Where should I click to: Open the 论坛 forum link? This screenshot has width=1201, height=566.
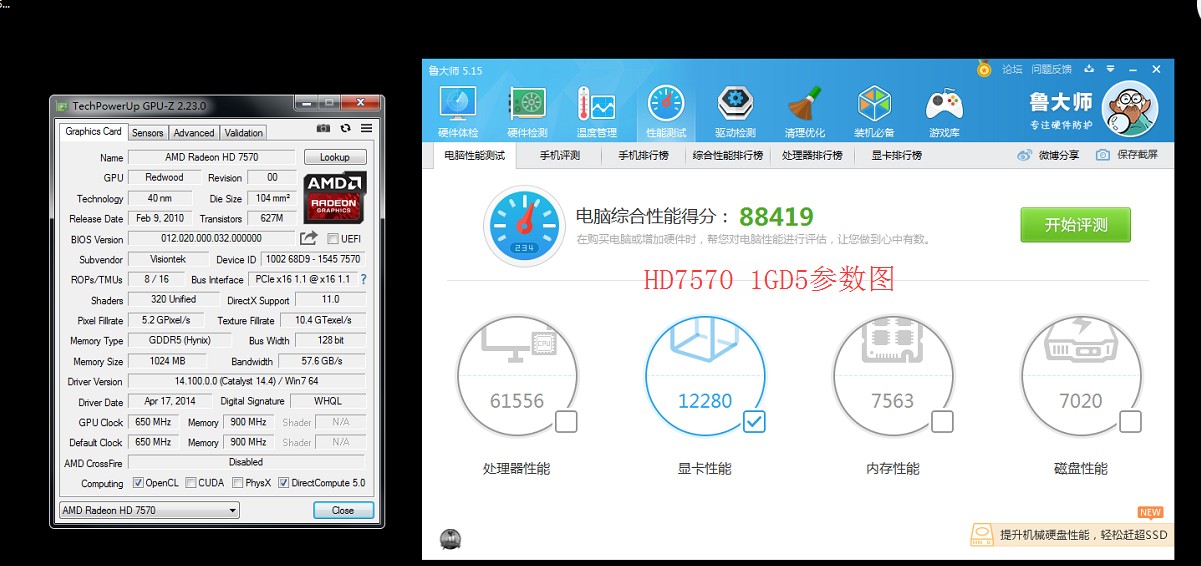[x=1012, y=69]
